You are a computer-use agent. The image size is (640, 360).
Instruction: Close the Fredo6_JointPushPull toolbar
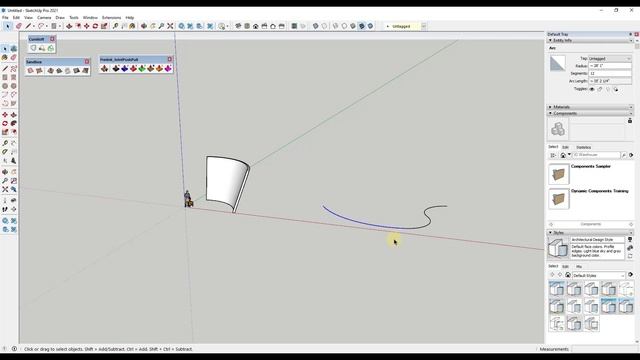click(x=169, y=60)
